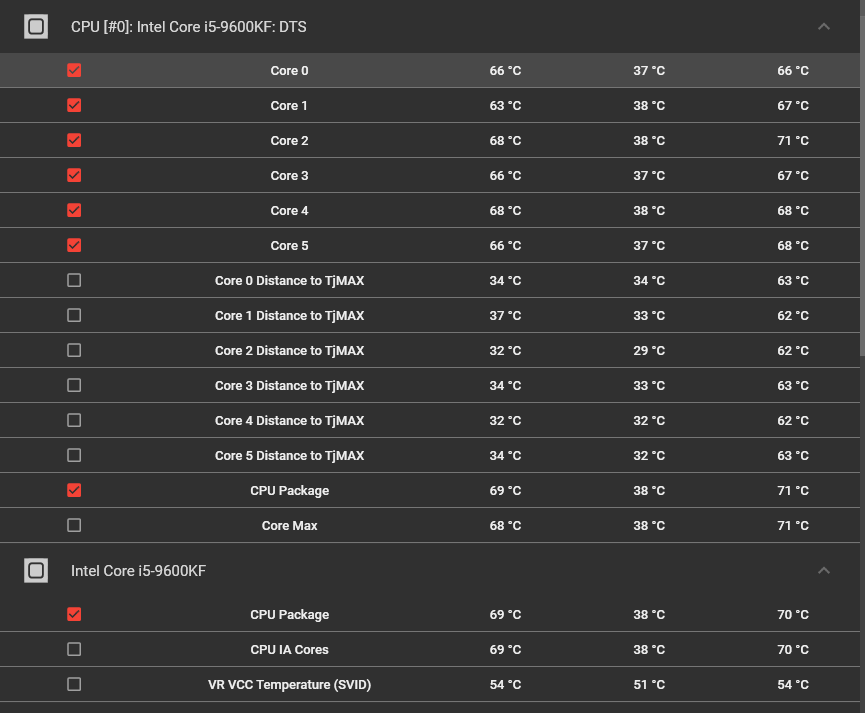
Task: Disable the Core 2 checkbox
Action: (74, 141)
